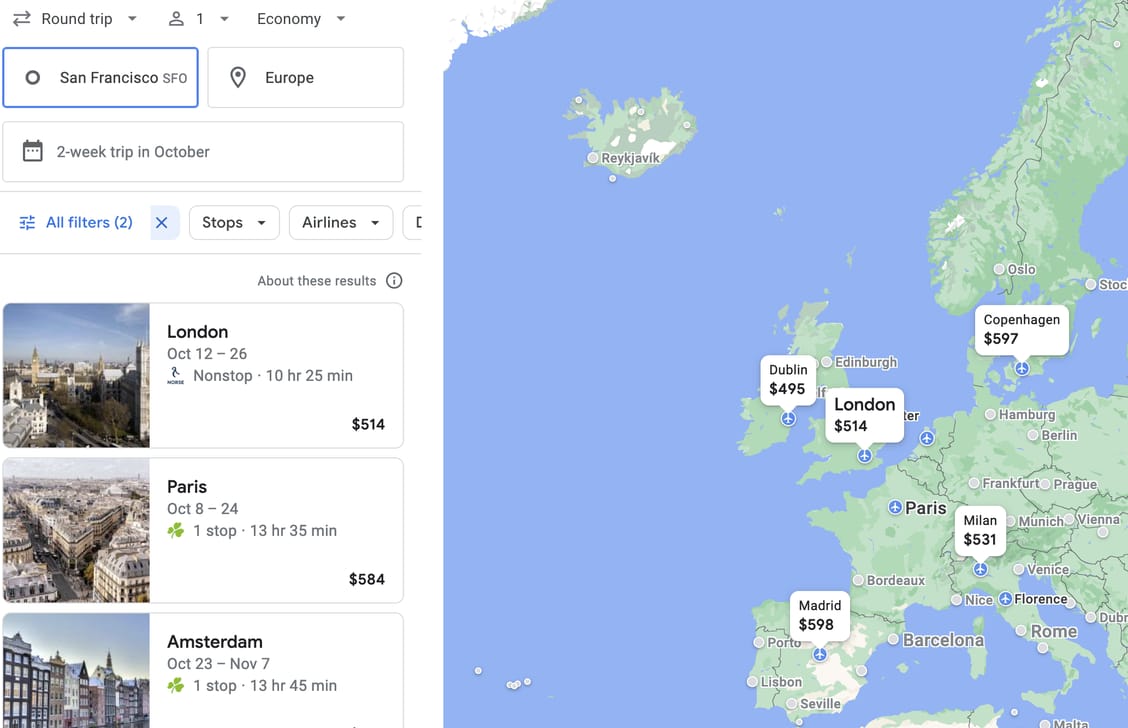Screen dimensions: 1128x728
Task: Open the Stops filter dropdown
Action: pos(234,223)
